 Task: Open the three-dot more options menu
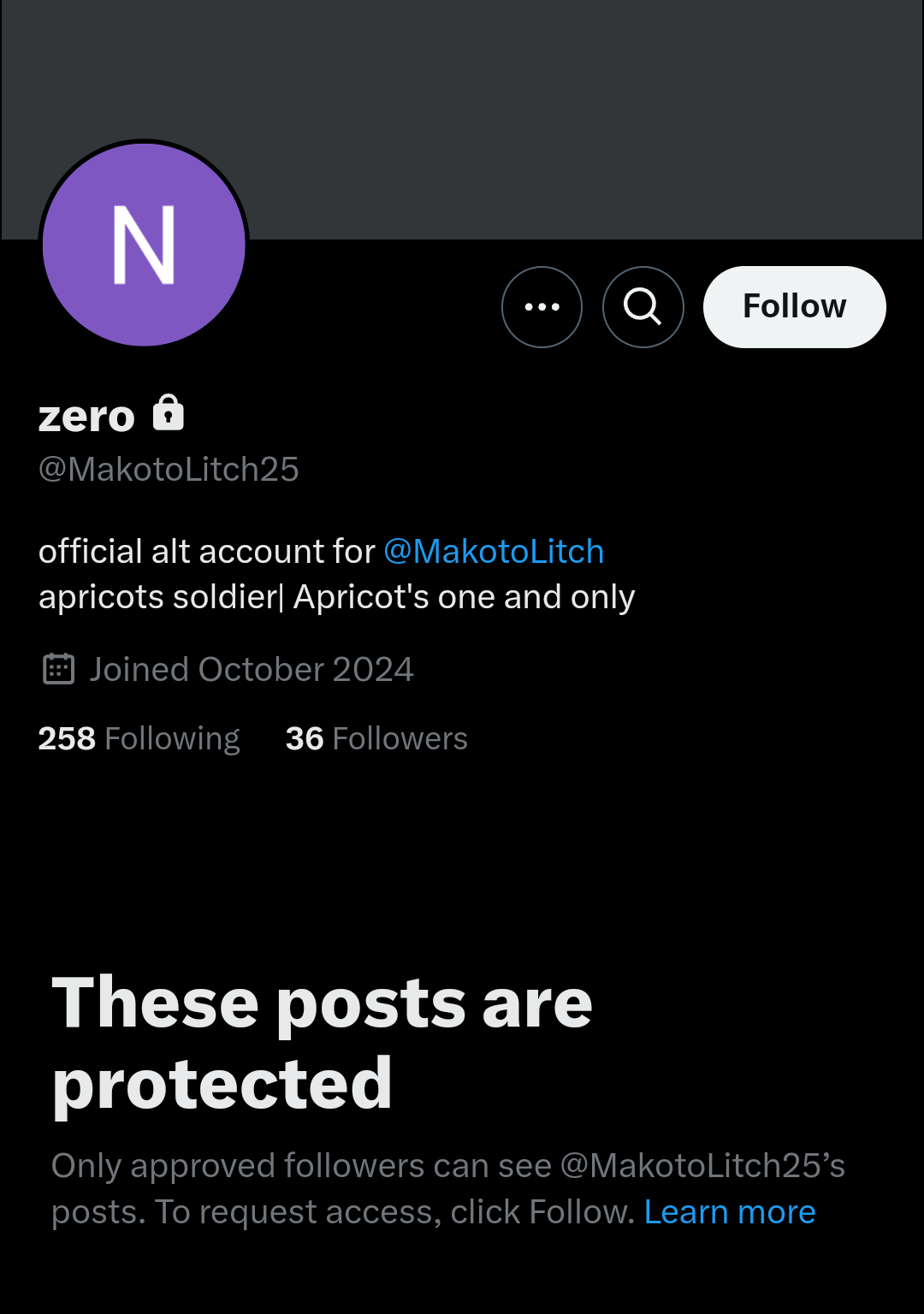click(x=542, y=307)
